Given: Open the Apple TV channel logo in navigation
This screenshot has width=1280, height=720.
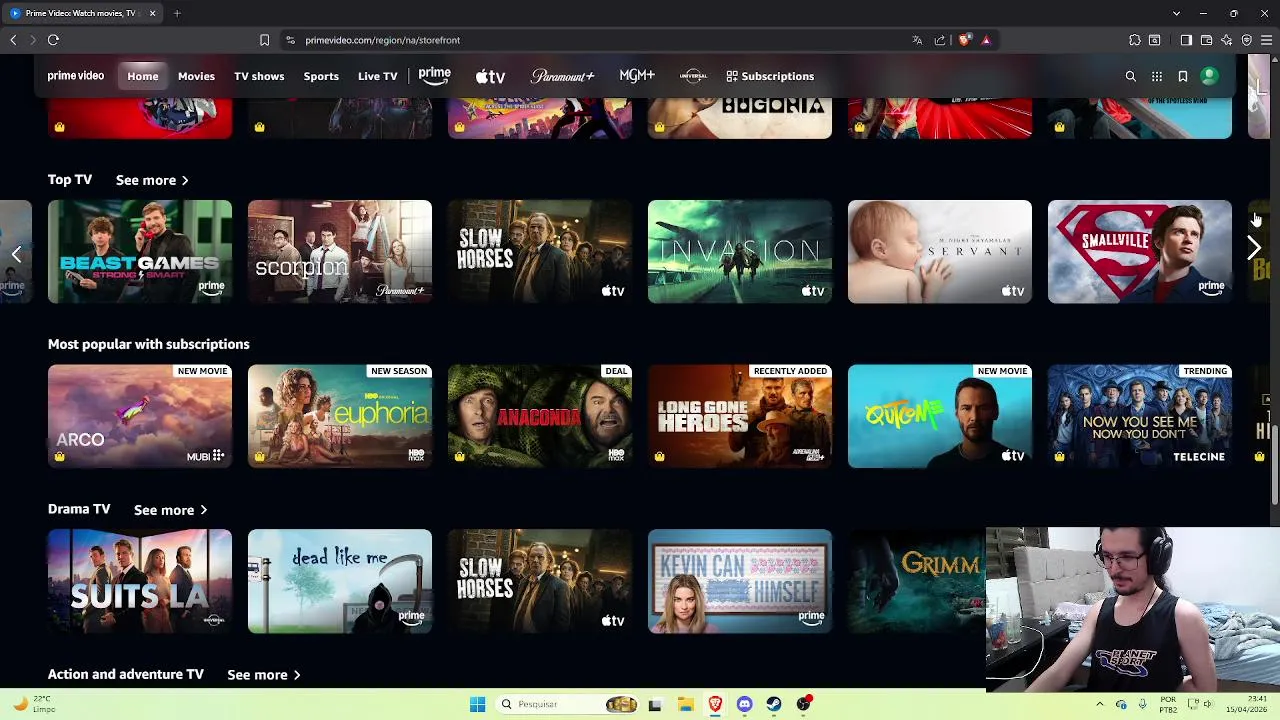Looking at the screenshot, I should click(490, 76).
